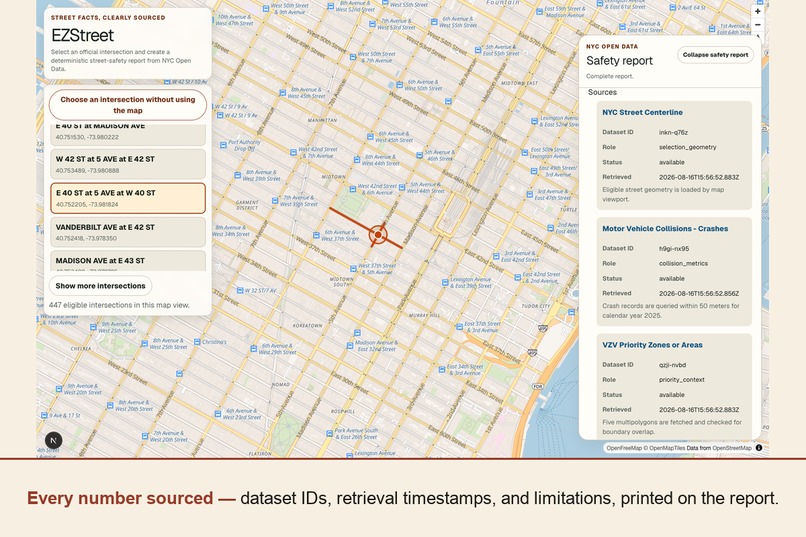Click the 6th Avenue & West 44th Street stop icon
The height and width of the screenshot is (537, 806).
[356, 160]
